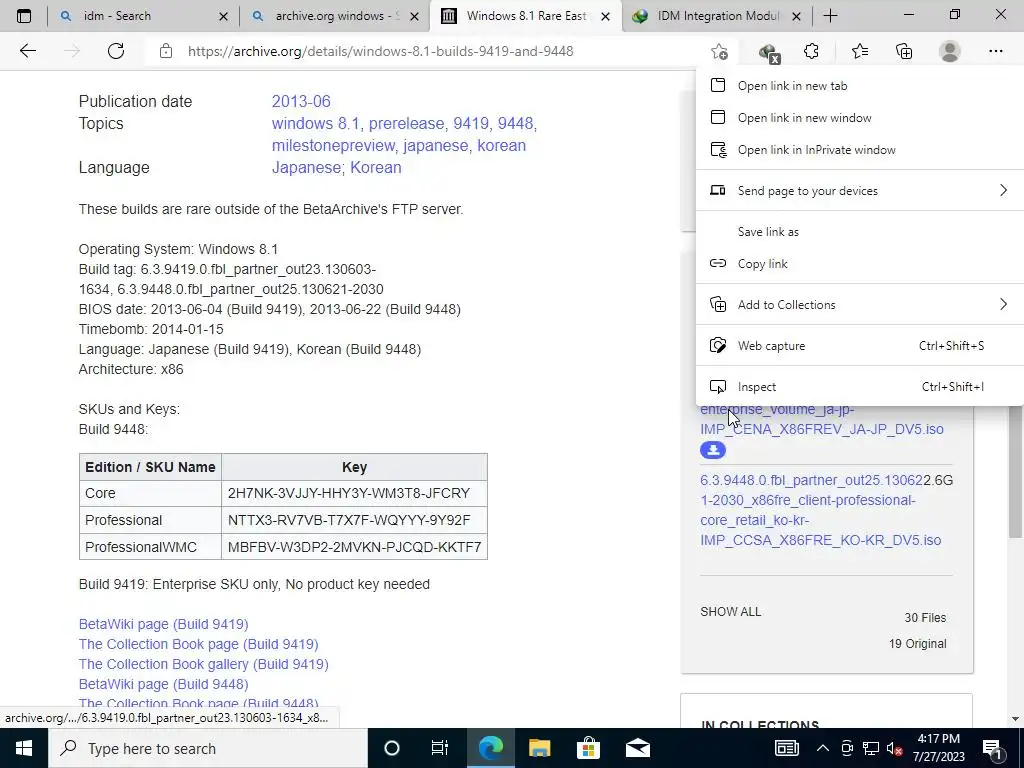This screenshot has height=768, width=1024.
Task: Click the muted volume tray icon
Action: click(895, 748)
